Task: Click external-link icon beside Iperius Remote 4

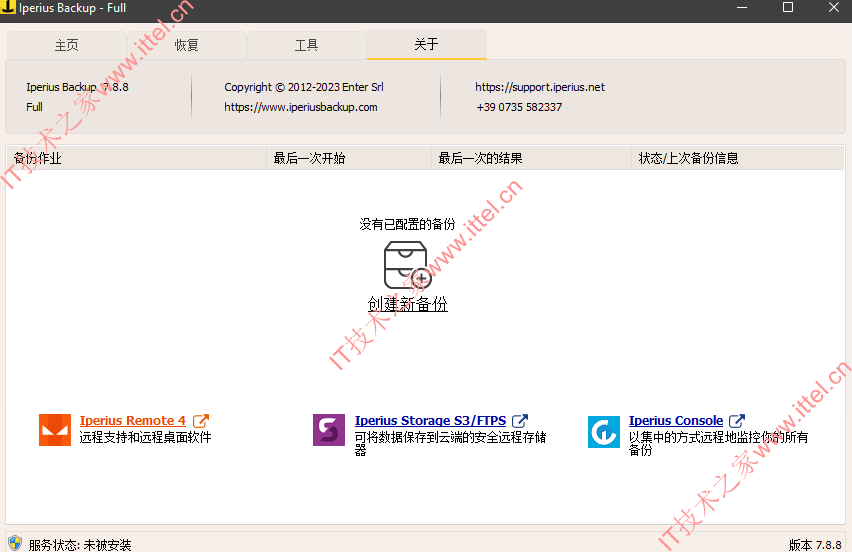Action: [x=201, y=421]
